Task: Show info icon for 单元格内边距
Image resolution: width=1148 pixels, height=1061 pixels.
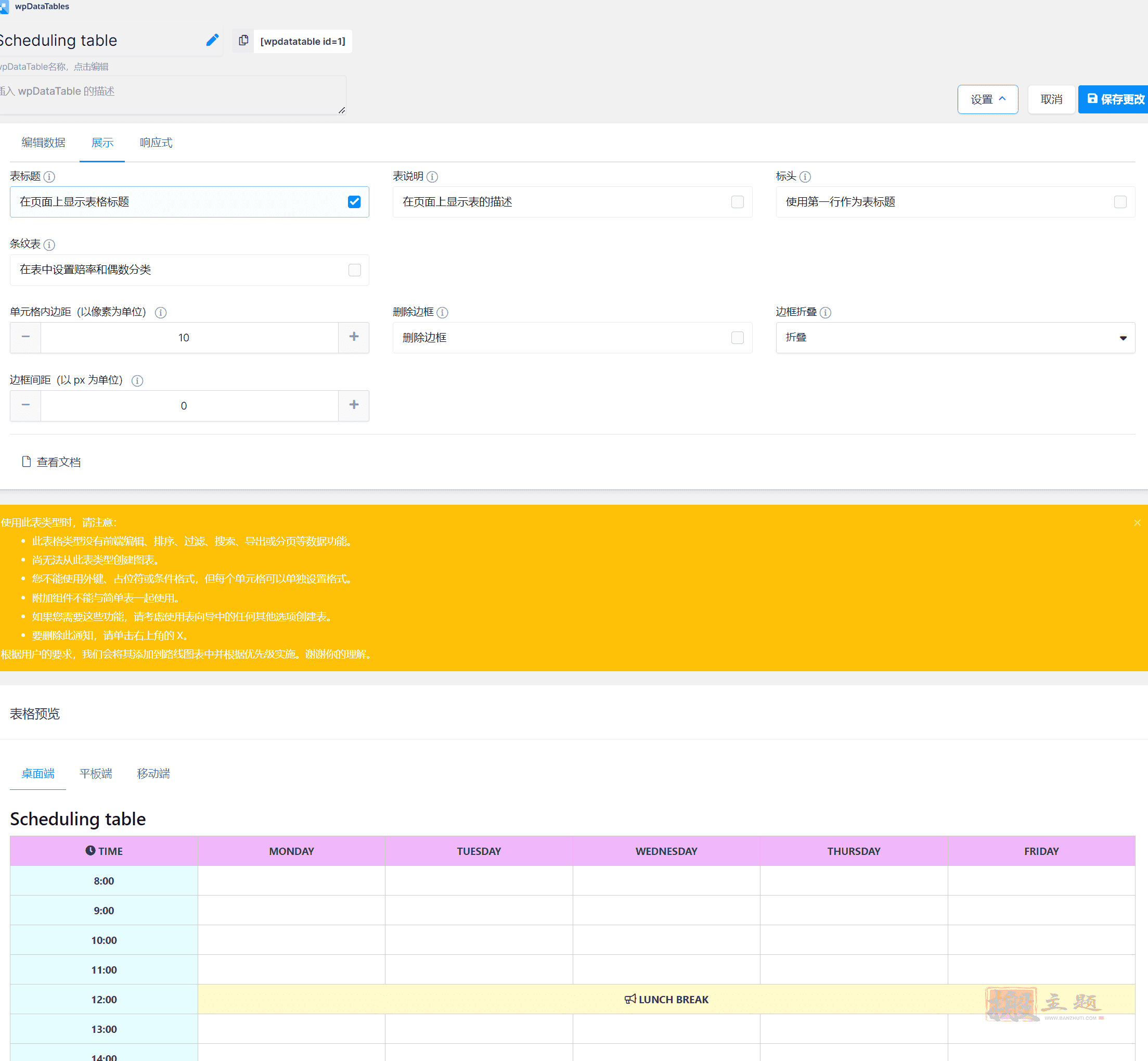Action: pyautogui.click(x=161, y=313)
